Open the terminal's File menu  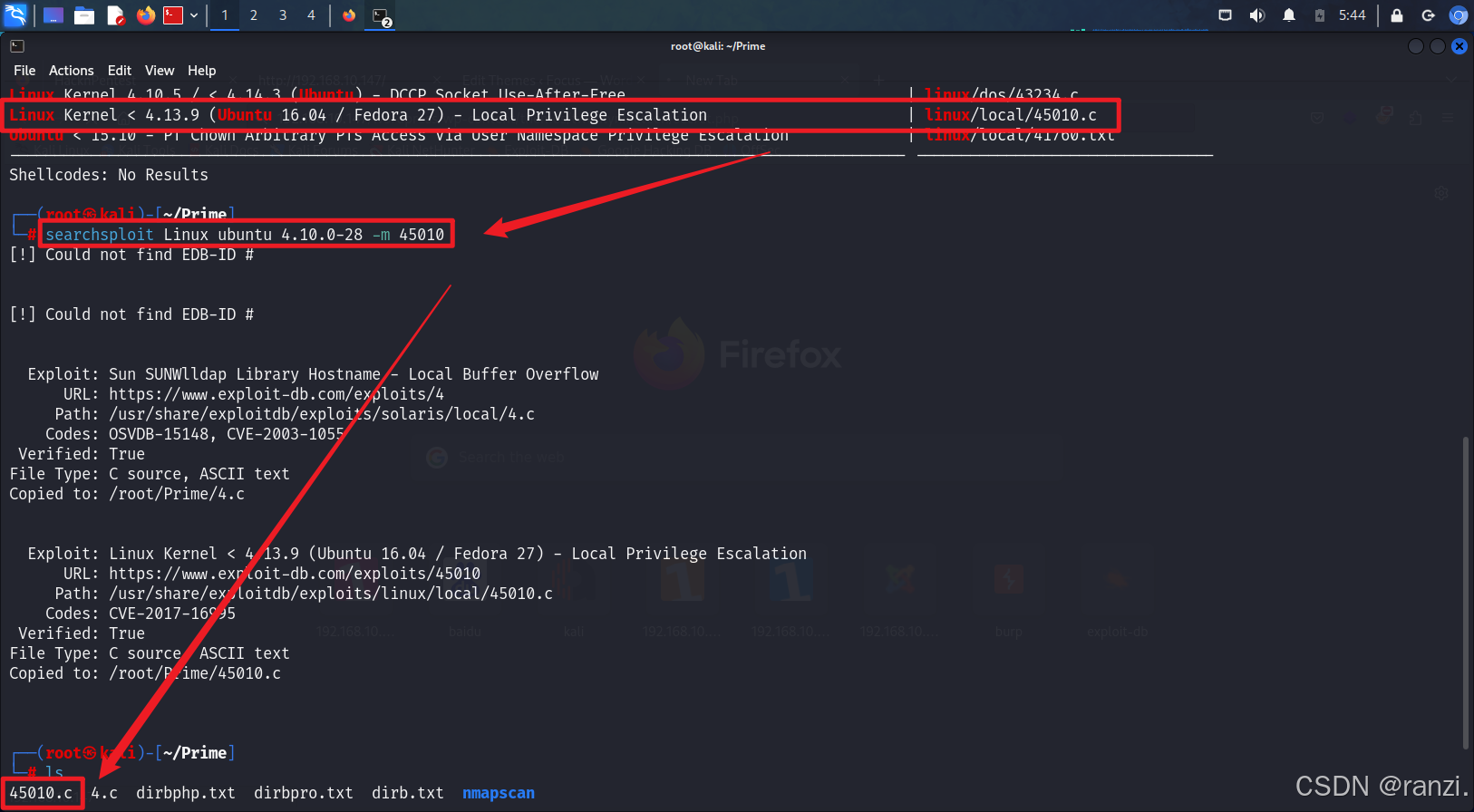coord(24,71)
